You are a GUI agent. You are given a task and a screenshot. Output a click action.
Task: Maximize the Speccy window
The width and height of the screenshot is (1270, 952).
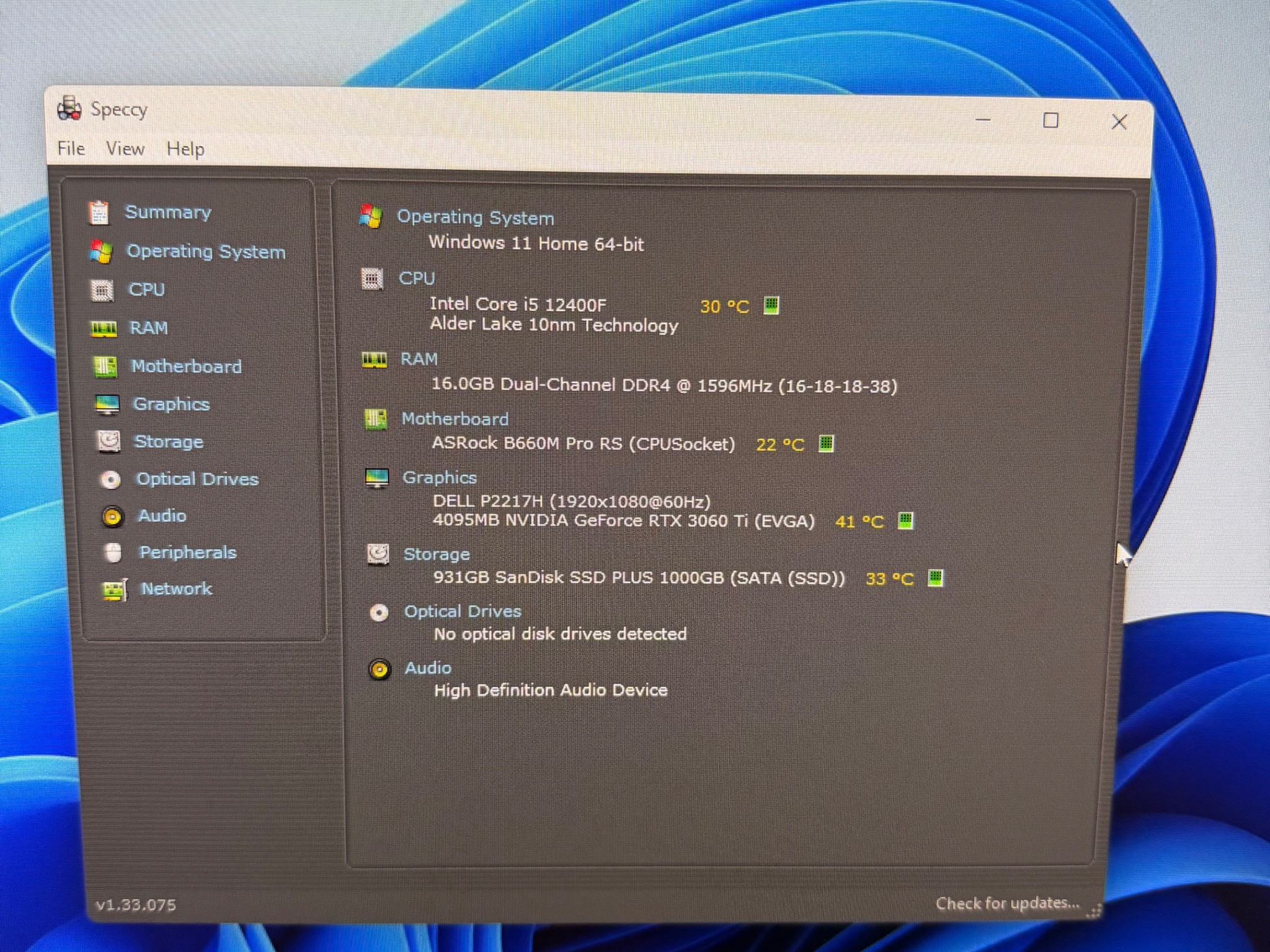click(x=1050, y=120)
